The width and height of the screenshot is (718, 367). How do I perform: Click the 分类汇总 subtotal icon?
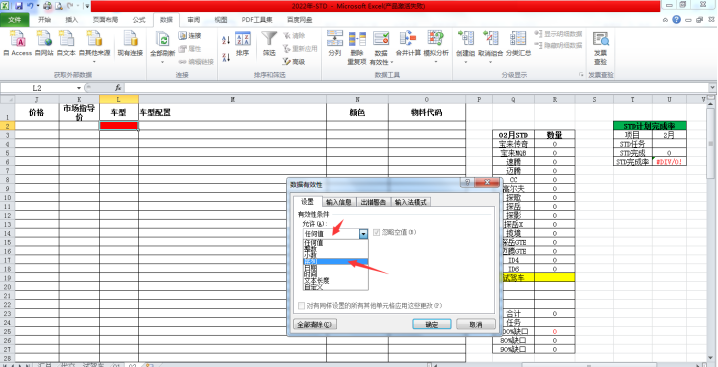tap(518, 39)
